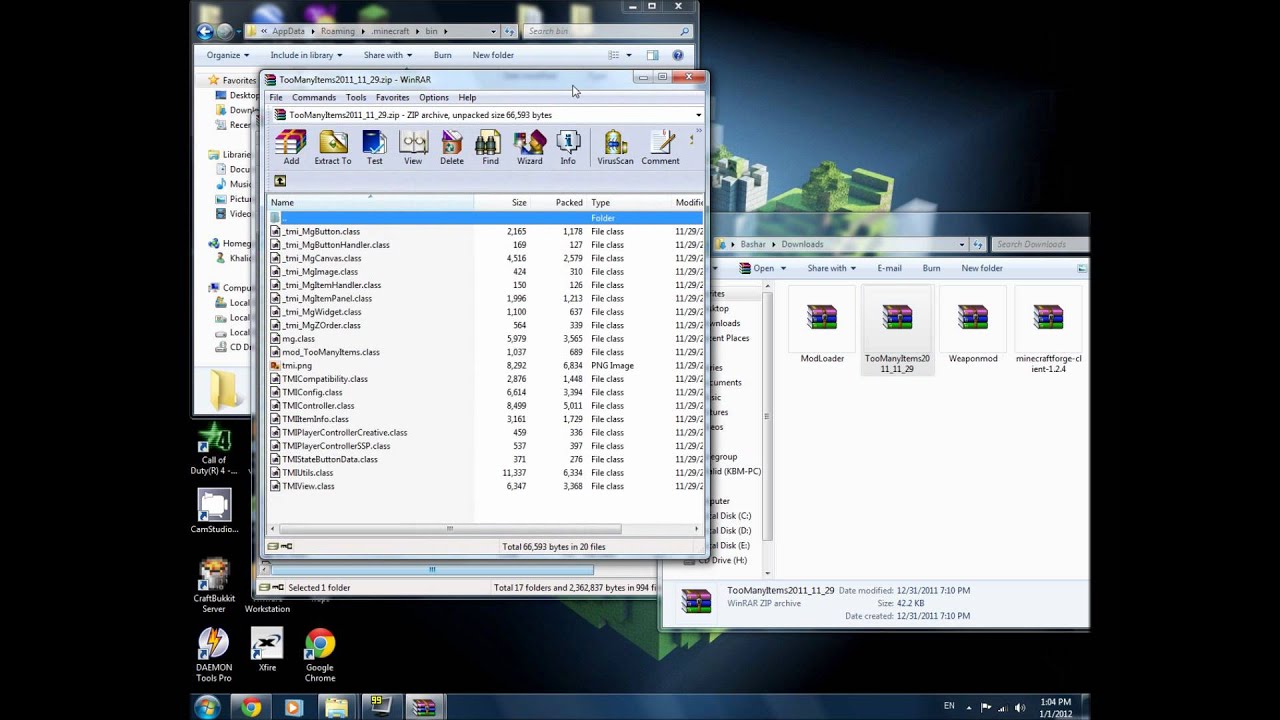Image resolution: width=1280 pixels, height=720 pixels.
Task: Open CraftBukkit Server desktop shortcut
Action: point(214,584)
